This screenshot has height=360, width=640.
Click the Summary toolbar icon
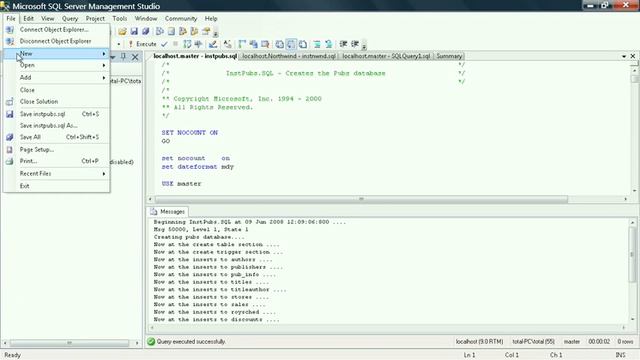tap(171, 31)
